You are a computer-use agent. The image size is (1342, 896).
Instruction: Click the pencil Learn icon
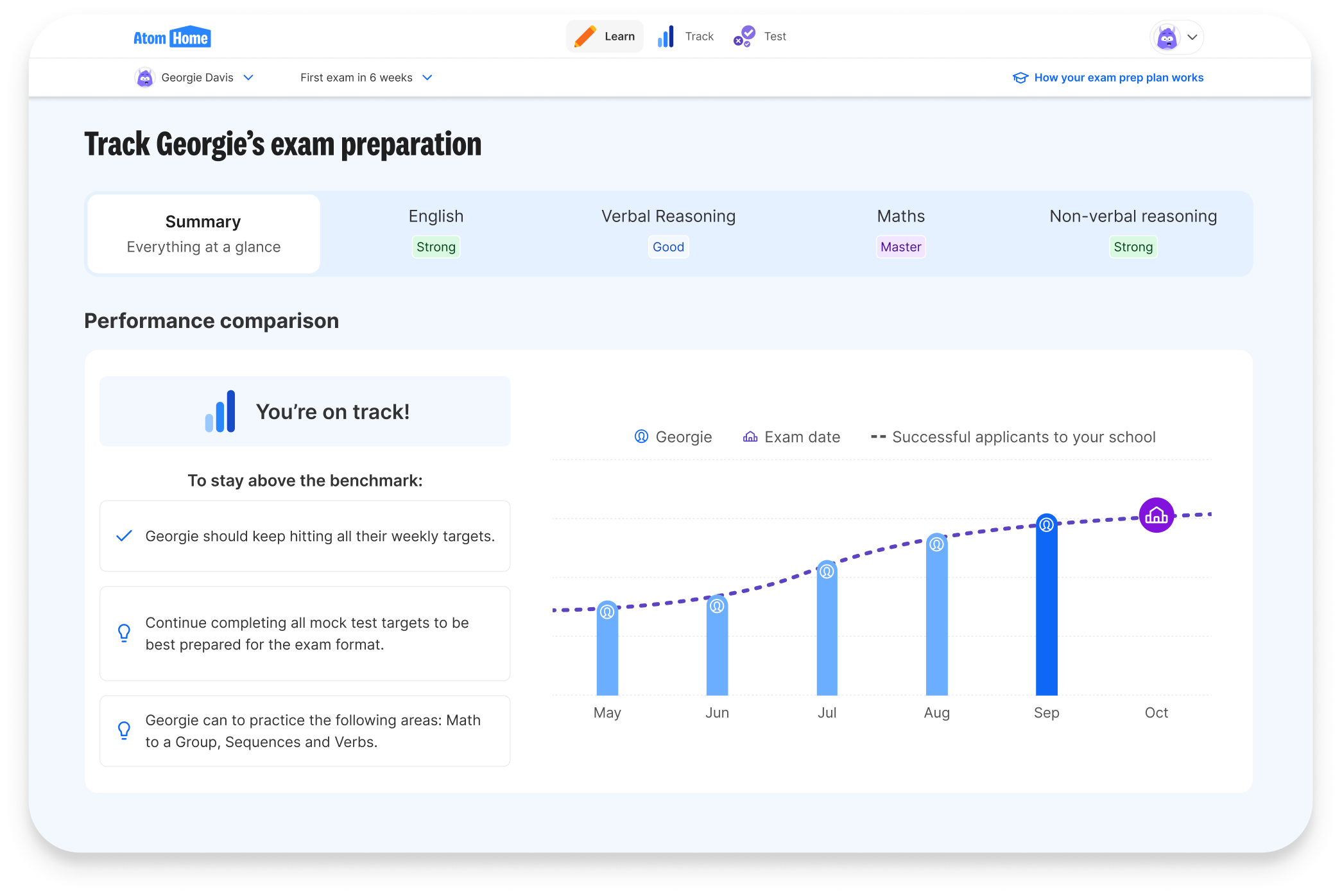[585, 37]
